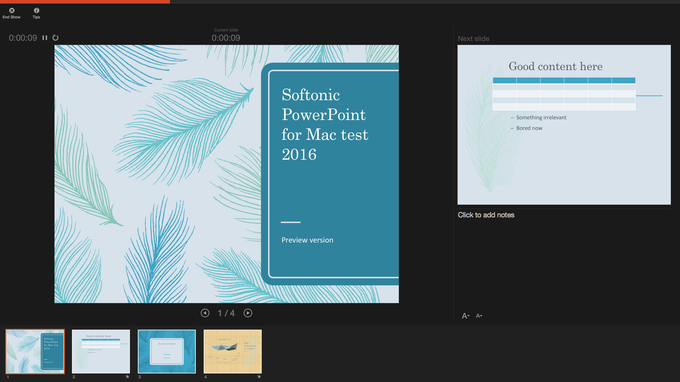Click the End Show button
The height and width of the screenshot is (382, 680).
pos(11,13)
